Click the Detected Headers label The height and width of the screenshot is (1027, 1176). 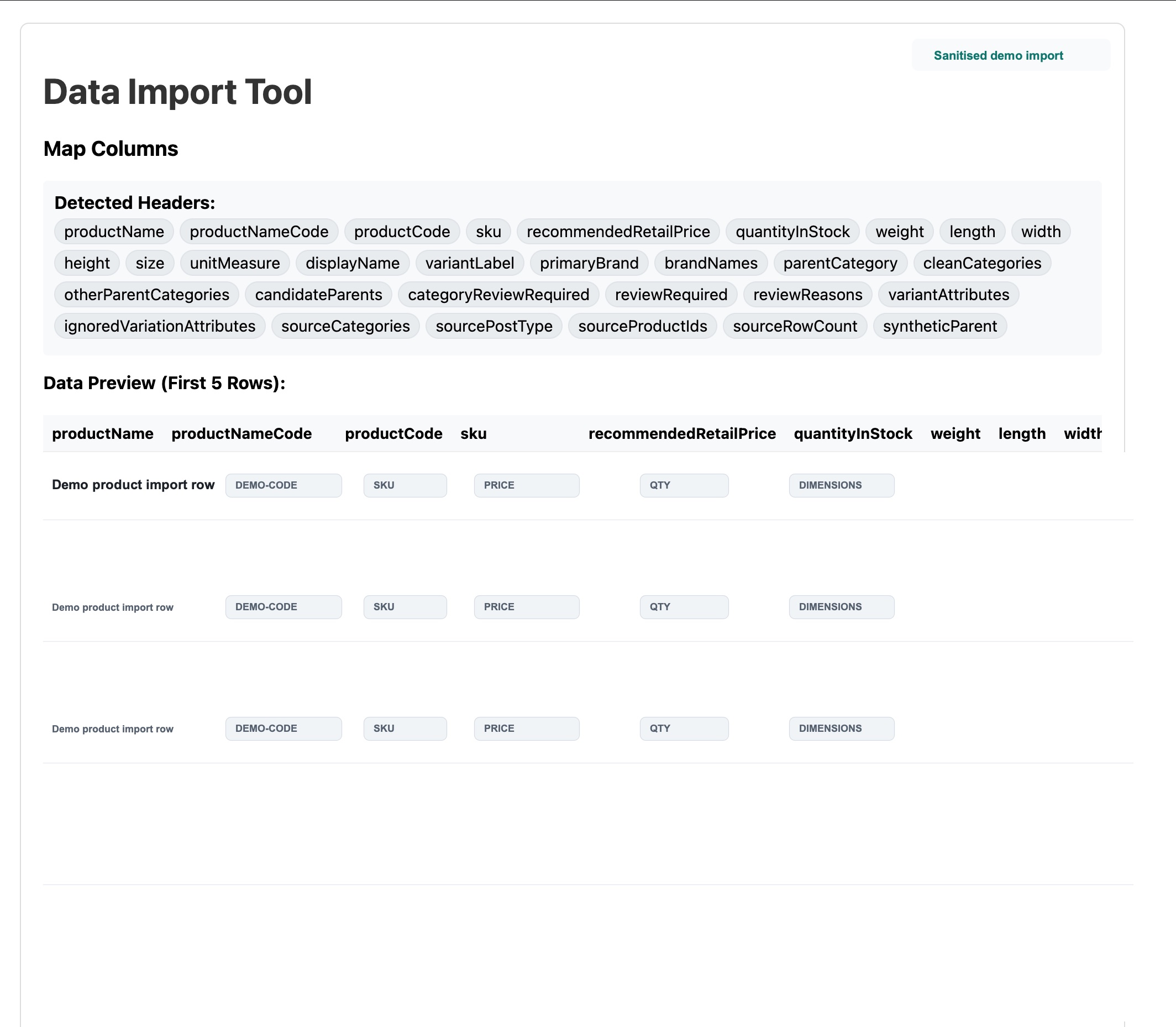[x=135, y=203]
